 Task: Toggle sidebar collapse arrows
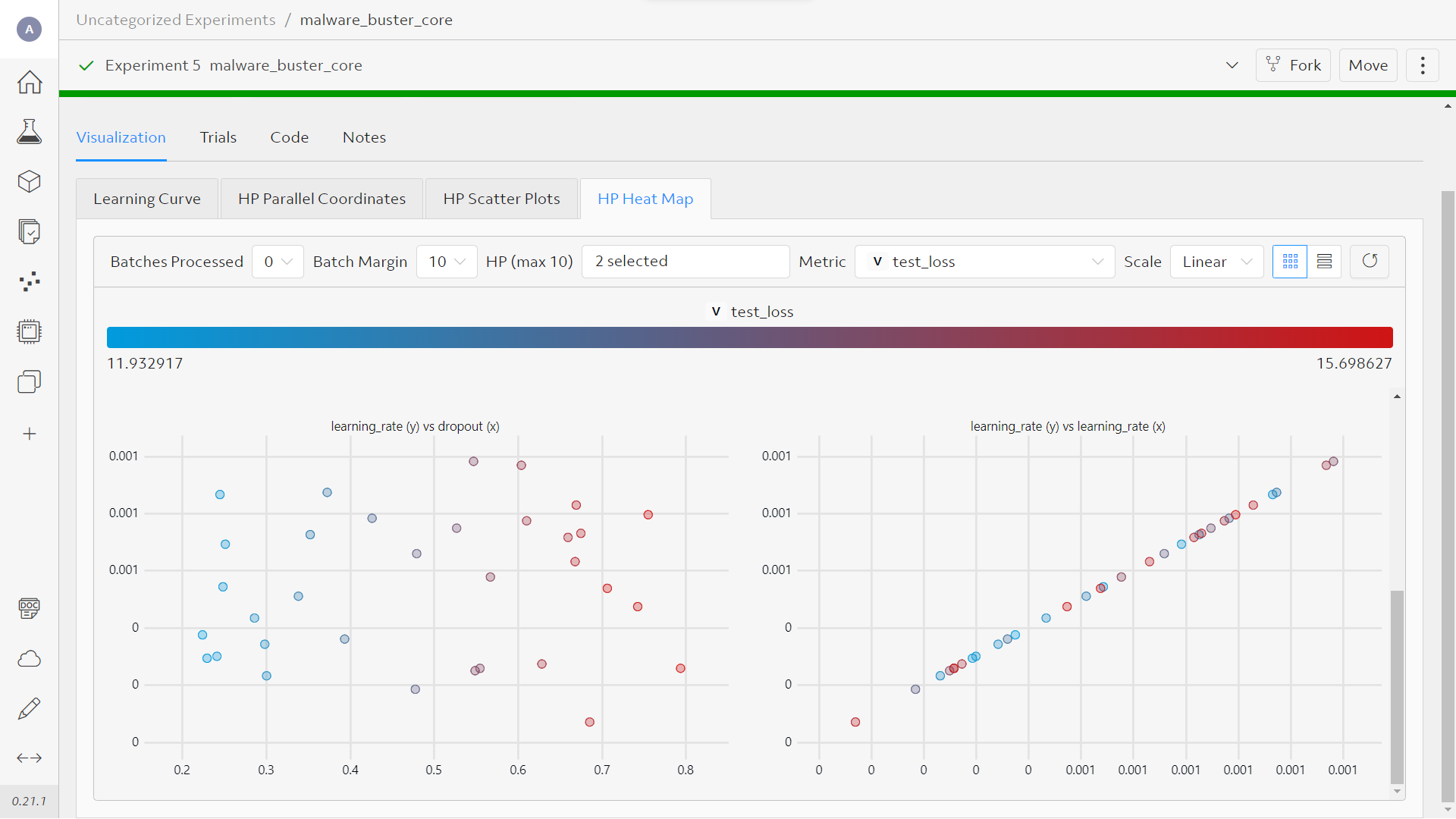click(30, 758)
